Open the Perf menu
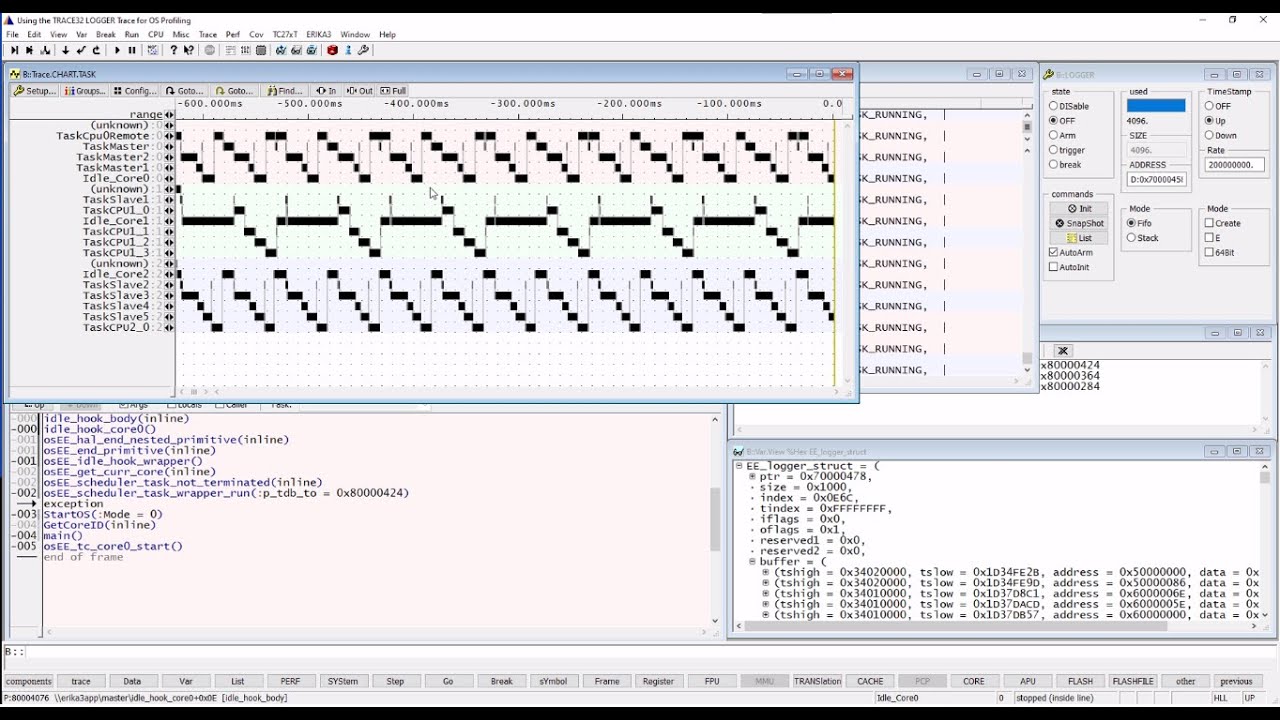Image resolution: width=1280 pixels, height=720 pixels. pos(233,34)
